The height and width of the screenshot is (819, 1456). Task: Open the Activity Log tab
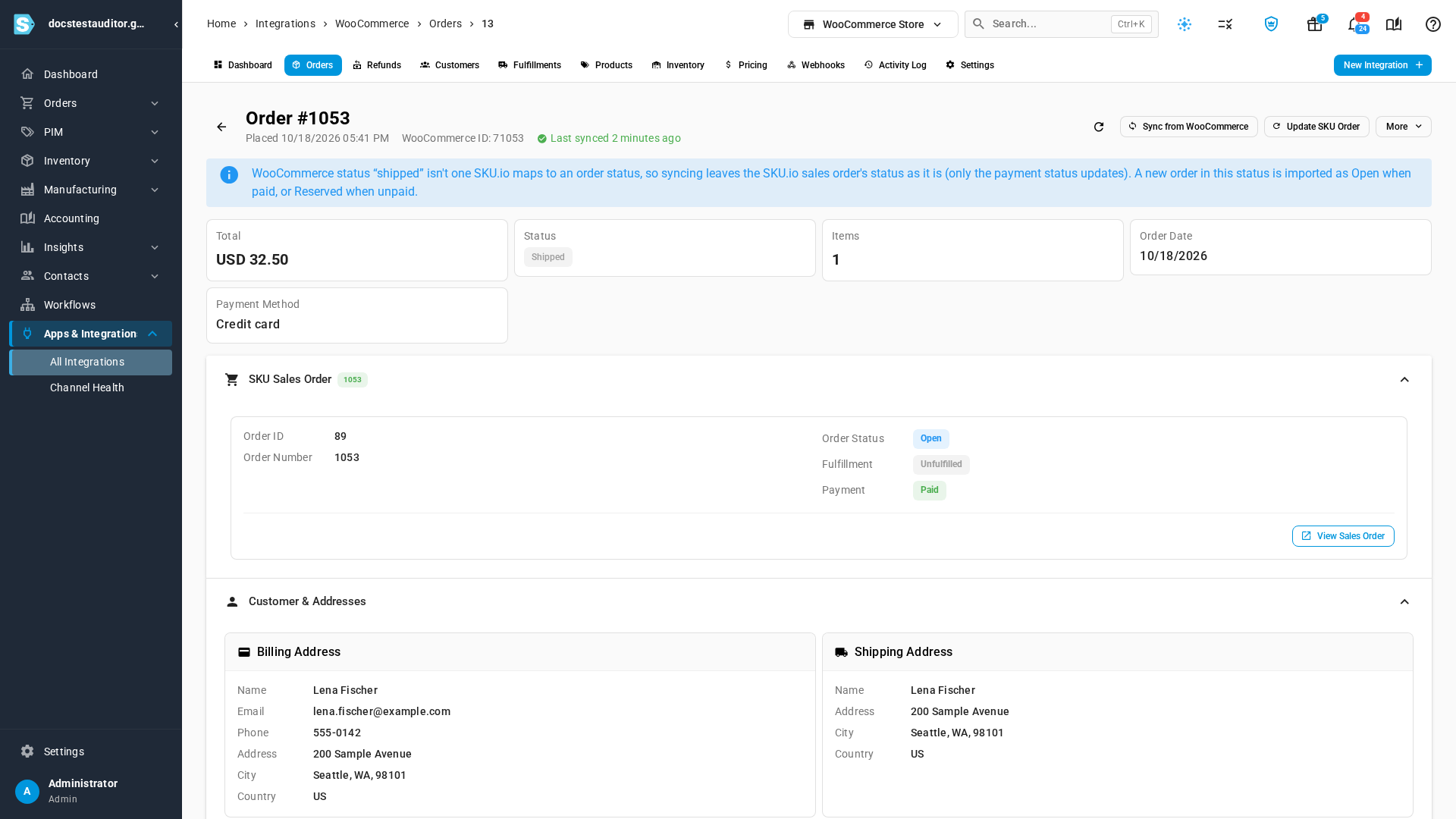click(895, 65)
